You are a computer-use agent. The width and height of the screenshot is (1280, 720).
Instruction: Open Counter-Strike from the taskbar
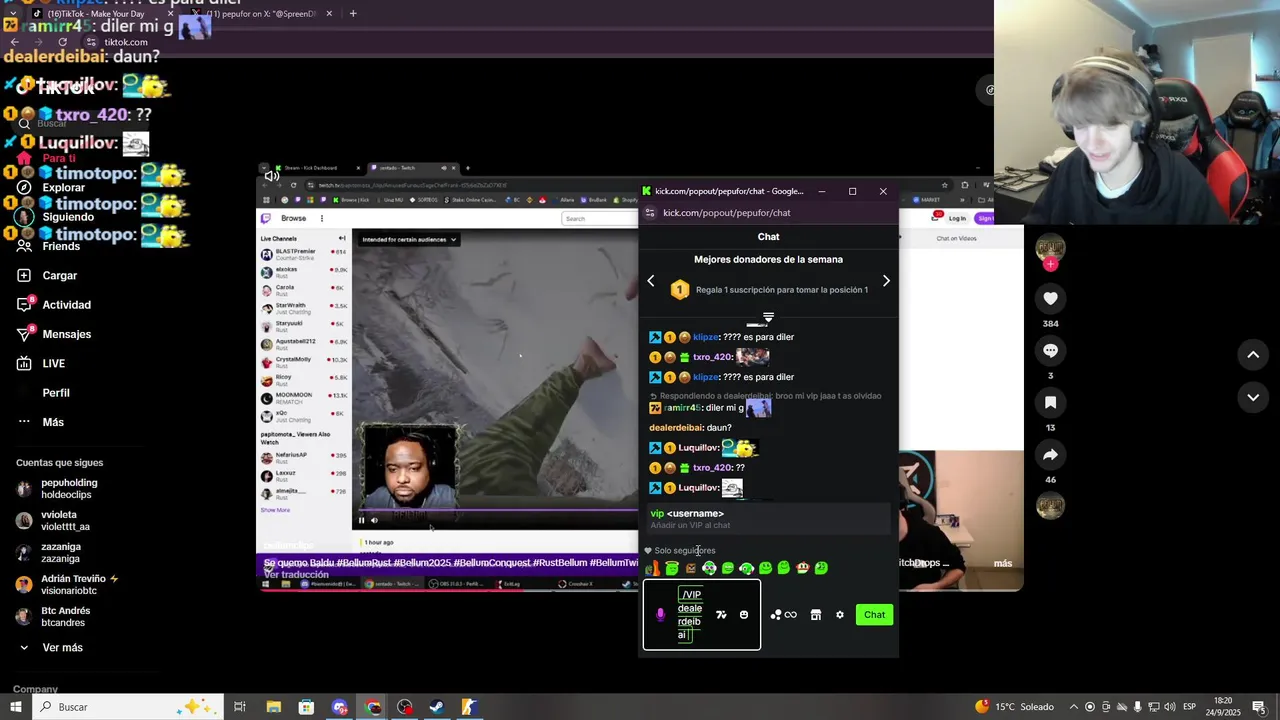[469, 707]
